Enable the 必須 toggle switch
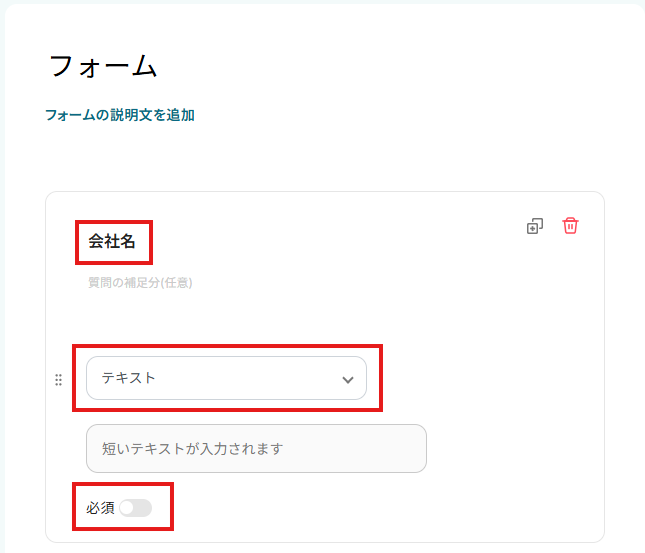Viewport: 645px width, 553px height. pos(135,508)
